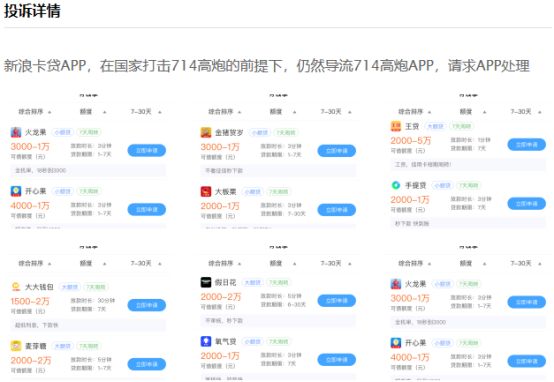Click 2000-1万 amount under 手提贷
The width and height of the screenshot is (554, 382).
[x=410, y=200]
